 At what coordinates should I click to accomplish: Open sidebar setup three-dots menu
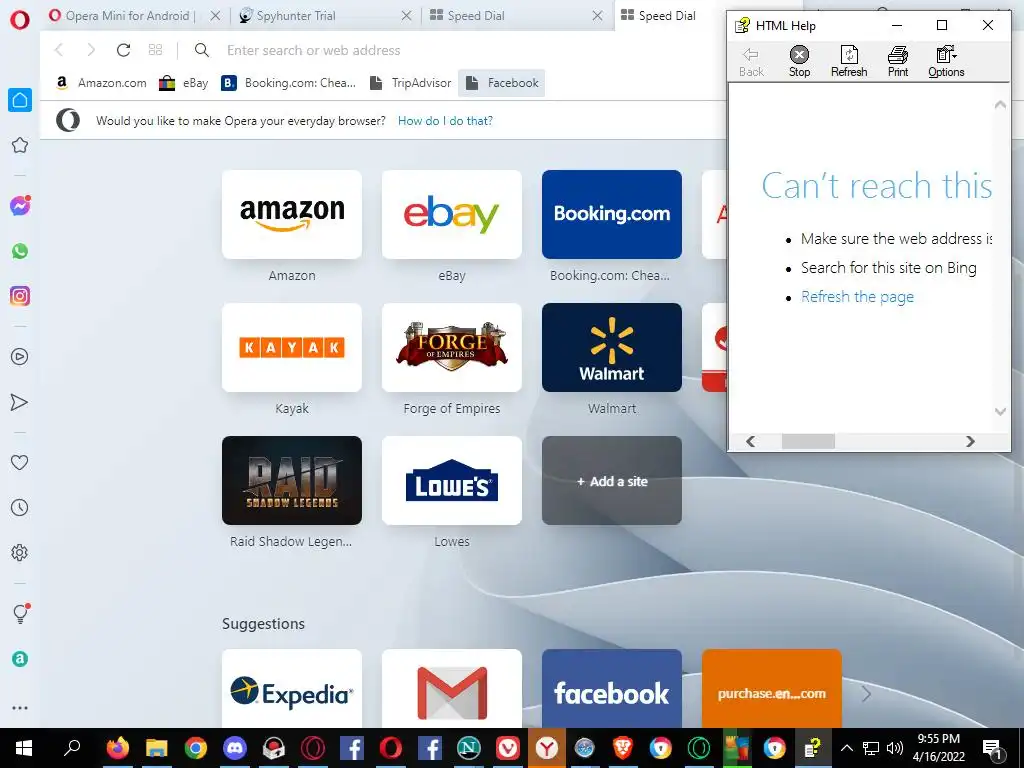tap(20, 708)
